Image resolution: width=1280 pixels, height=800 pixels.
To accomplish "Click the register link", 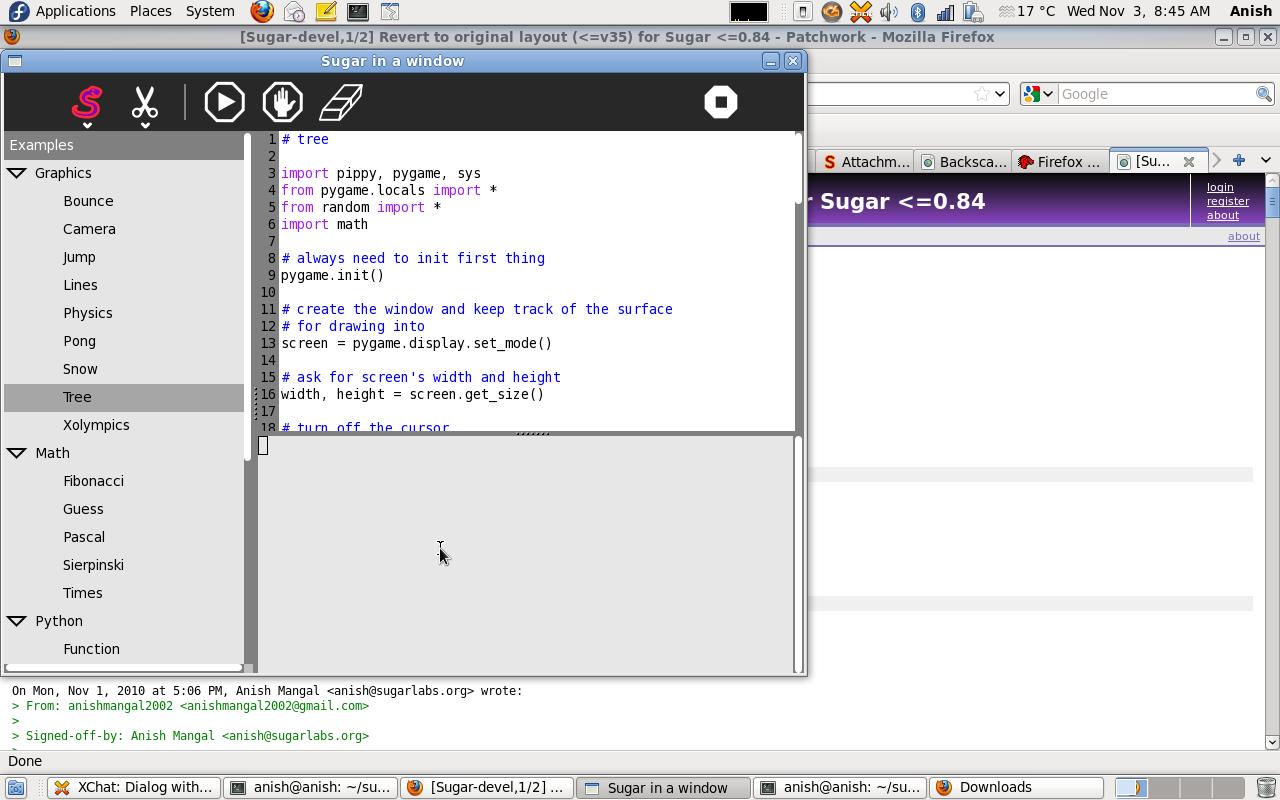I will [x=1227, y=201].
